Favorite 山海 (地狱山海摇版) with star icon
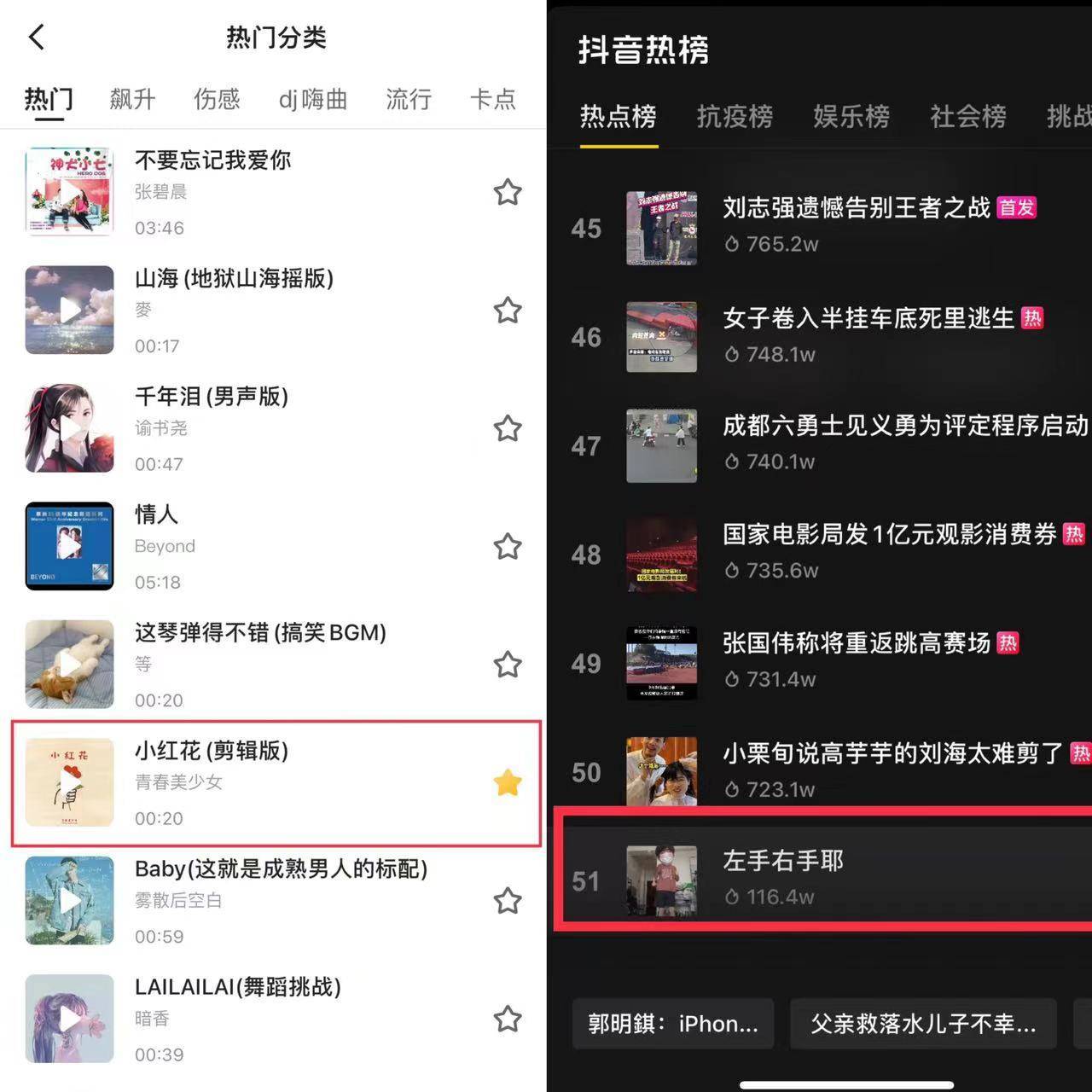The width and height of the screenshot is (1092, 1092). [x=508, y=310]
